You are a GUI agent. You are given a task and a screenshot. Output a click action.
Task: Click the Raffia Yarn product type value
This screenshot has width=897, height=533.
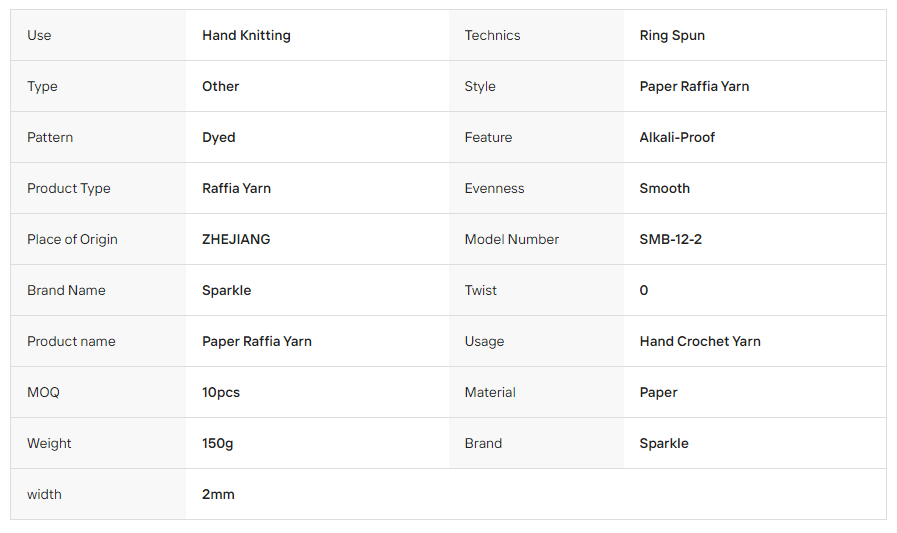pyautogui.click(x=236, y=188)
